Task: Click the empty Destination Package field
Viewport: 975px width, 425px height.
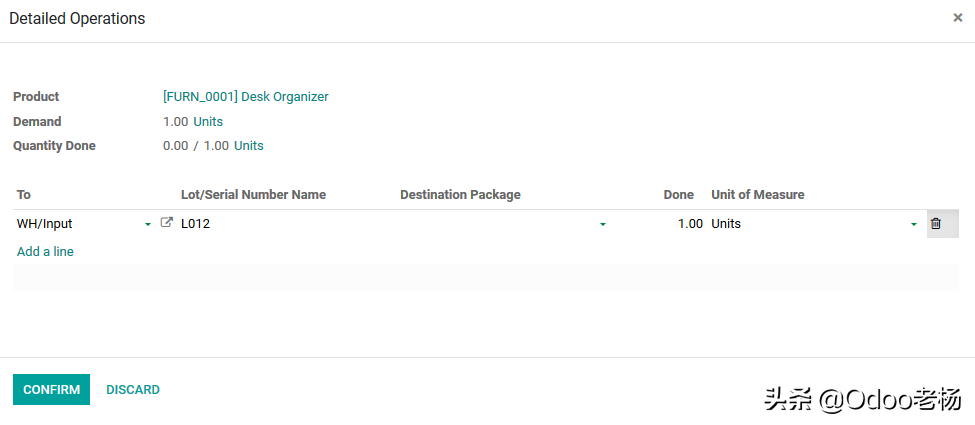Action: tap(495, 224)
